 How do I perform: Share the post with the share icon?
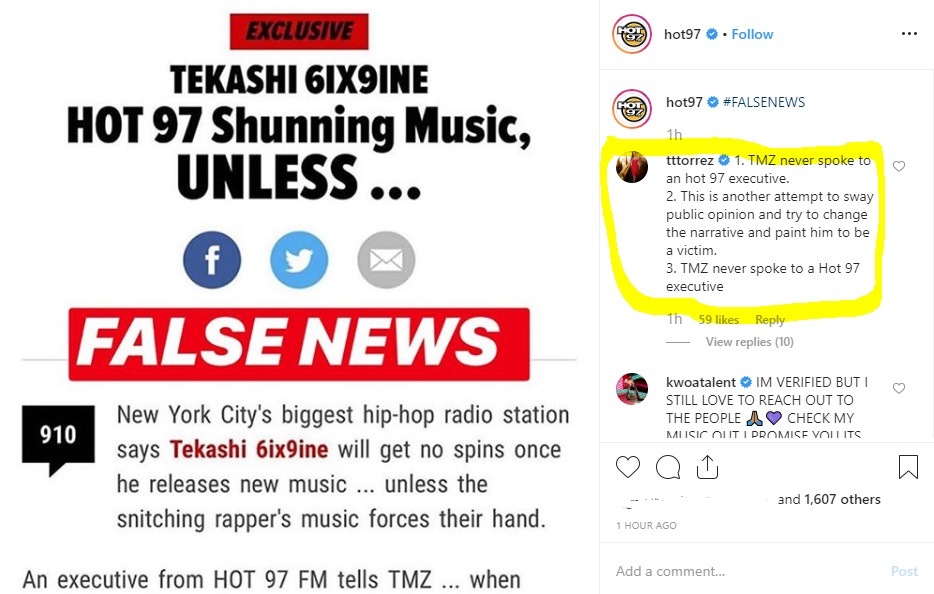tap(707, 467)
